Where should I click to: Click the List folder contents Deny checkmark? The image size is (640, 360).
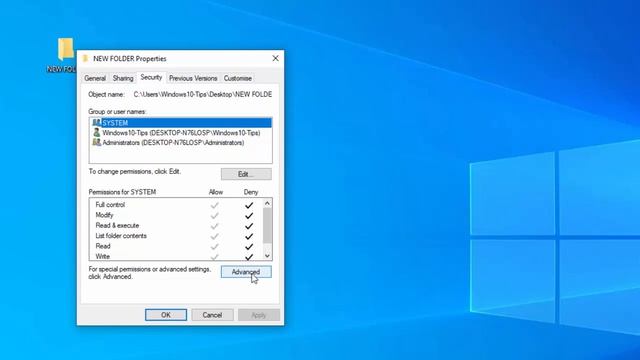click(x=249, y=236)
